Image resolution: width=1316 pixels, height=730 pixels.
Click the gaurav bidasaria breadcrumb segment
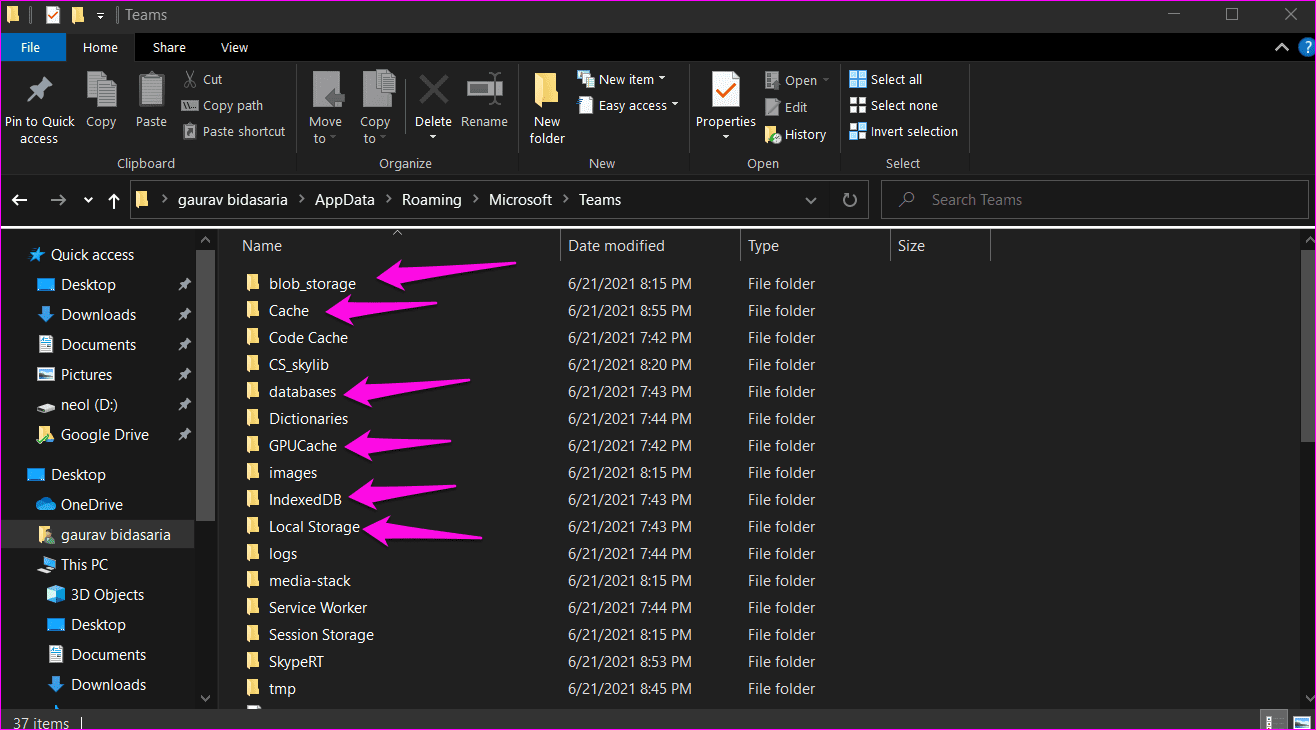click(233, 200)
